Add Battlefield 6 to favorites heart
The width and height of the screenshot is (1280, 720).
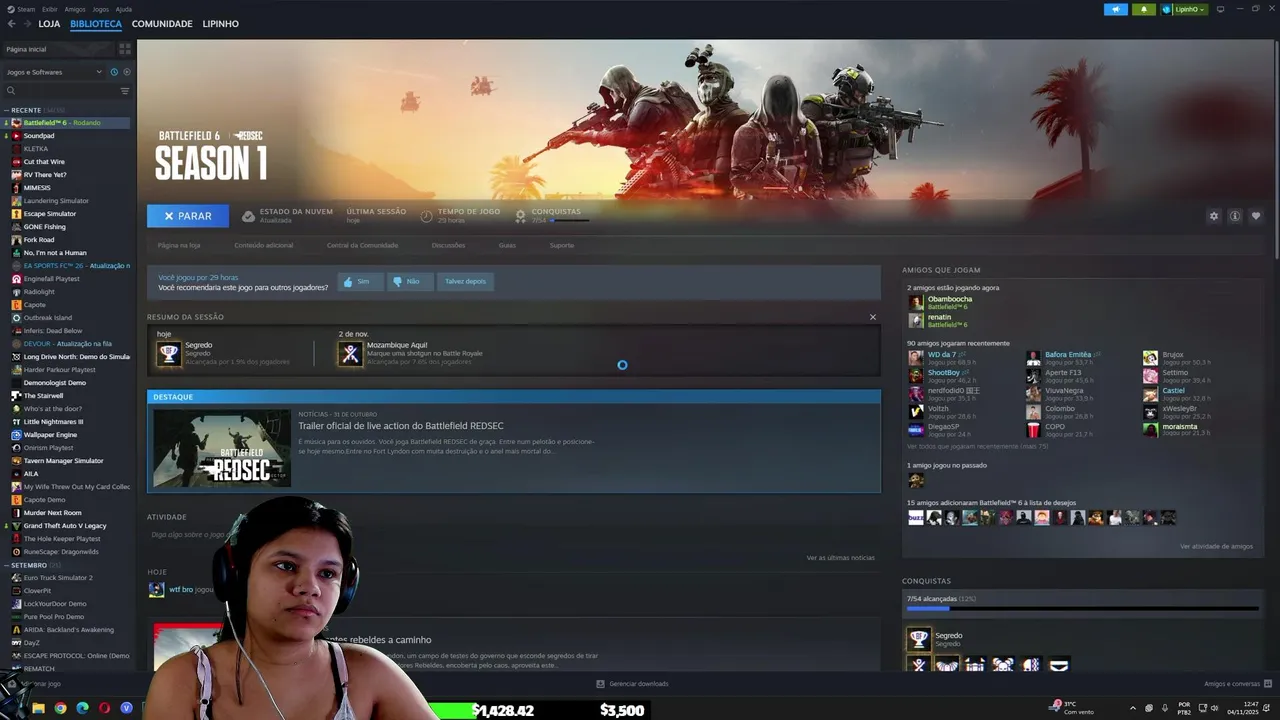point(1256,216)
